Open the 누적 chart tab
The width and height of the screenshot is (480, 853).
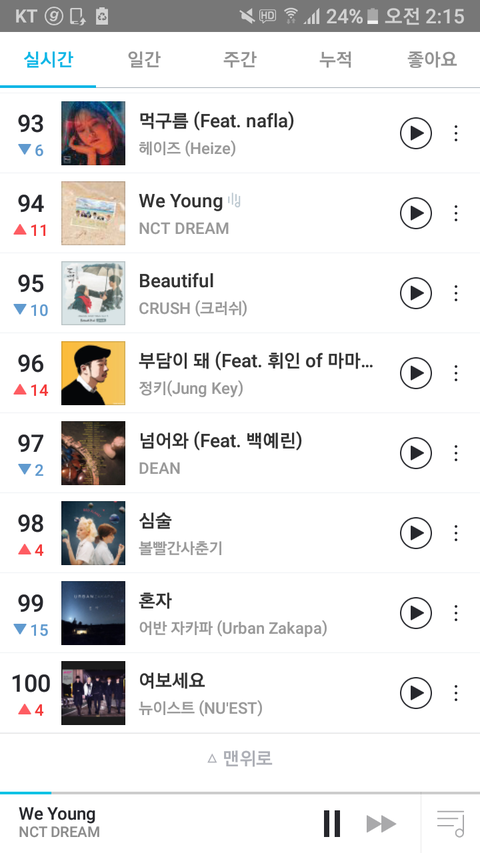click(335, 59)
